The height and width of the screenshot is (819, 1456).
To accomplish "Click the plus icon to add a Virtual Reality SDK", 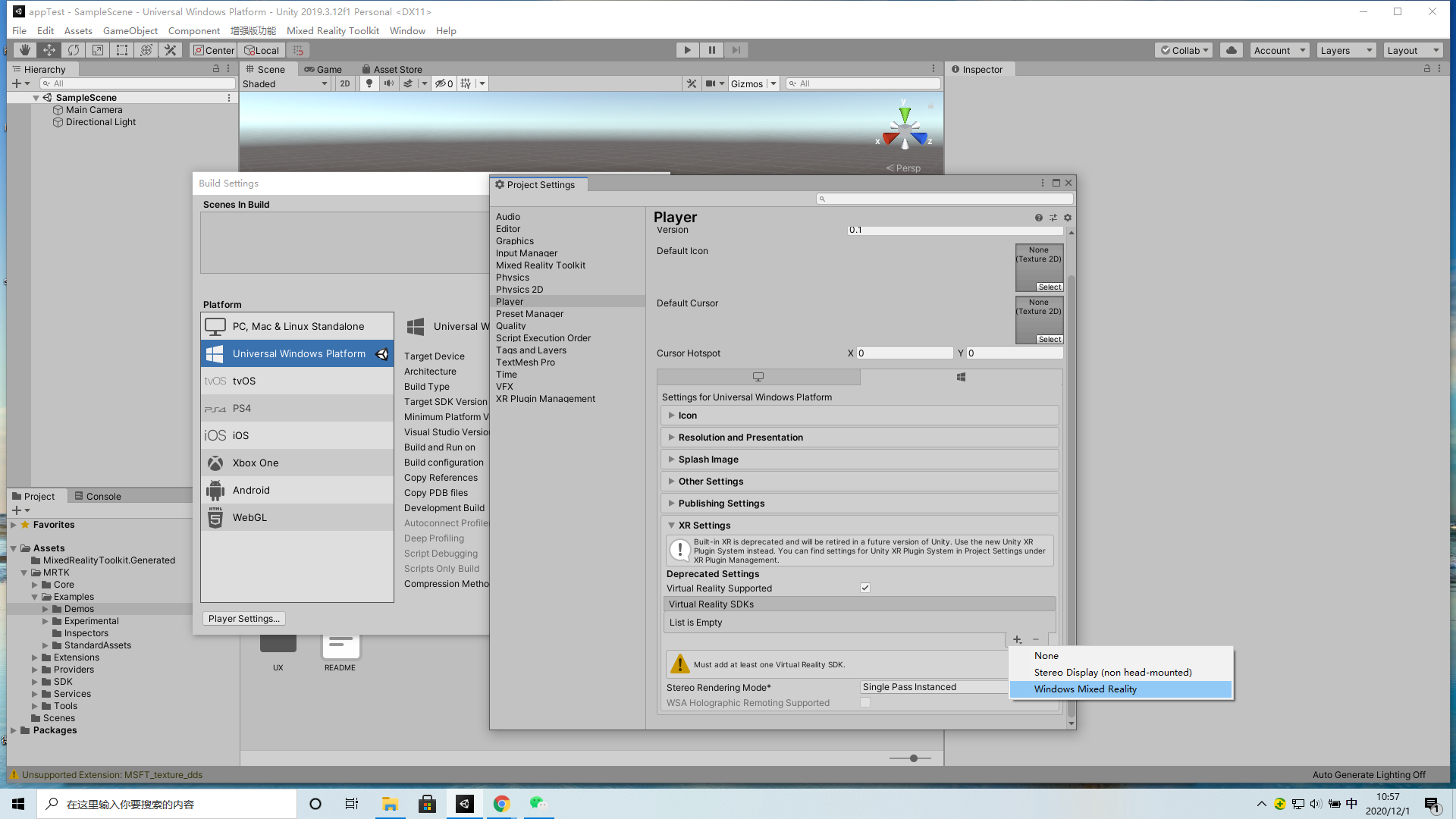I will [1016, 639].
